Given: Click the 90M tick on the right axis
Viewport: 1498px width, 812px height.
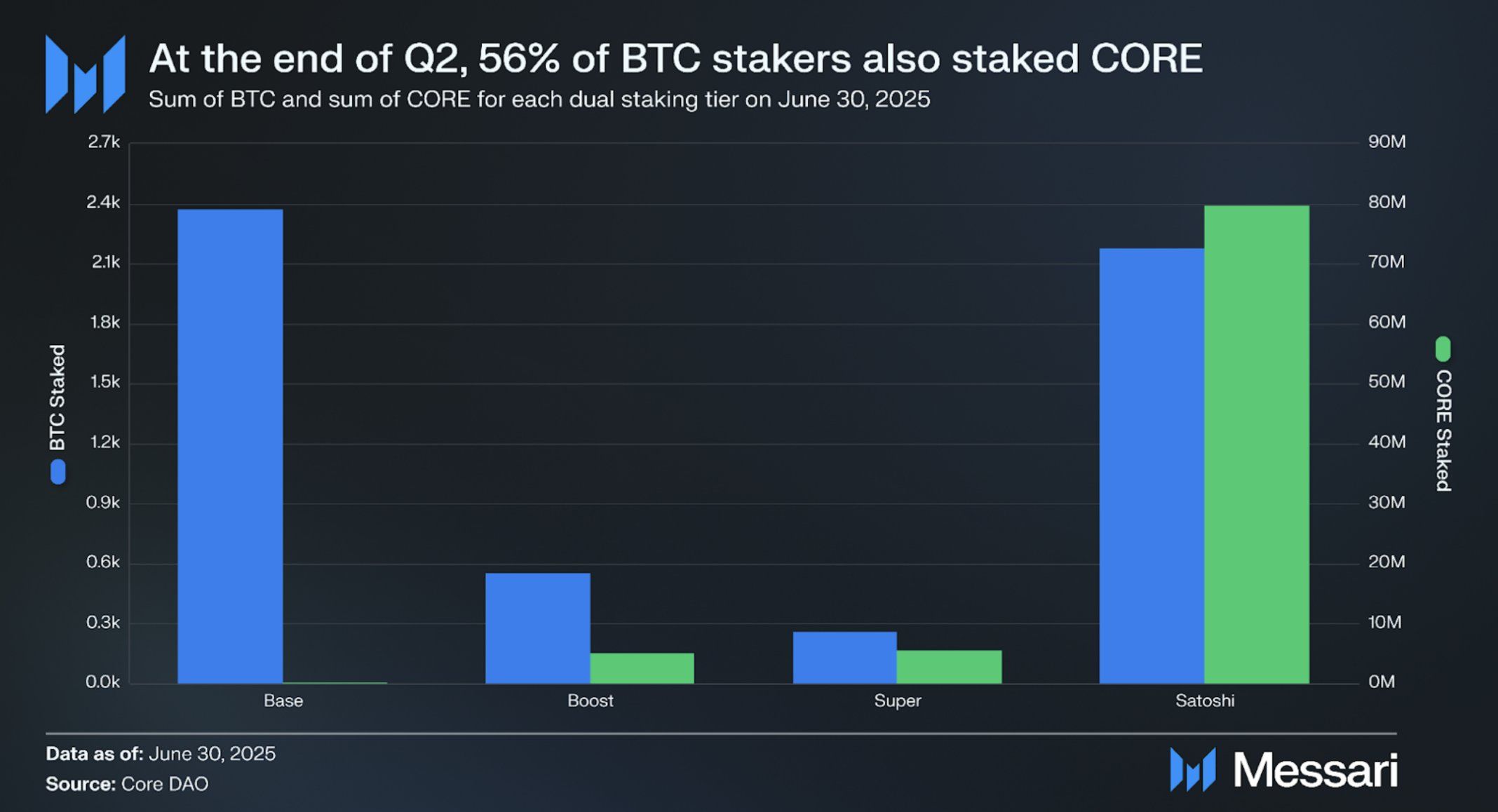Looking at the screenshot, I should (1386, 142).
